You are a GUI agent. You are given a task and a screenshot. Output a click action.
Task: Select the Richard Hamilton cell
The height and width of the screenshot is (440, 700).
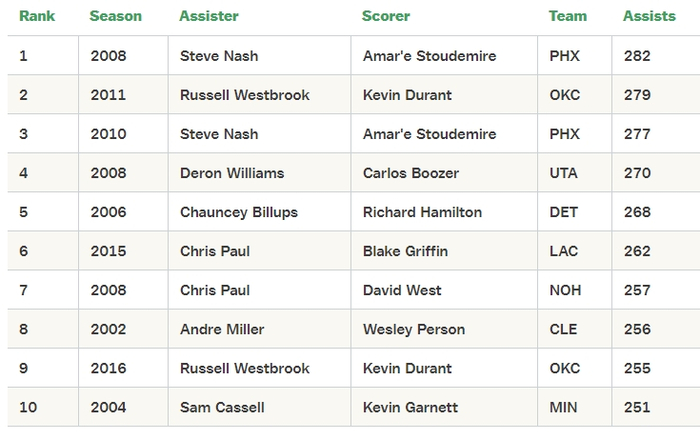[422, 212]
